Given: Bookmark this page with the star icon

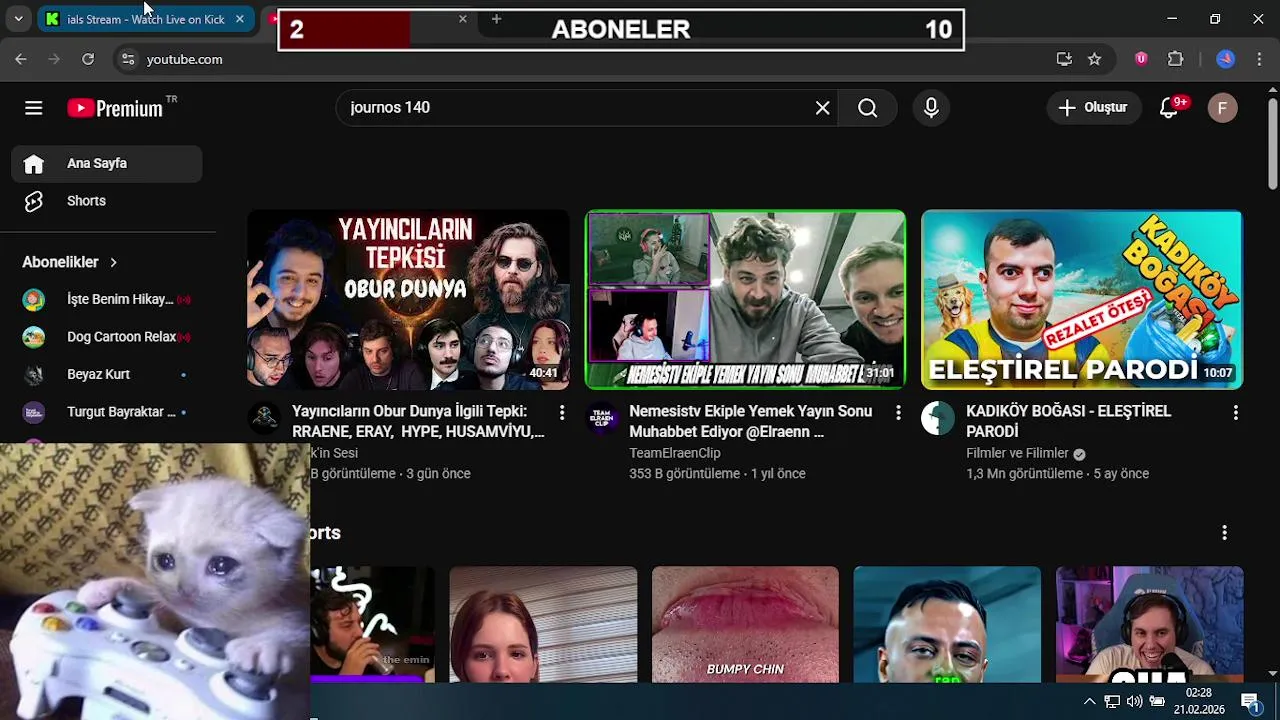Looking at the screenshot, I should pos(1094,59).
